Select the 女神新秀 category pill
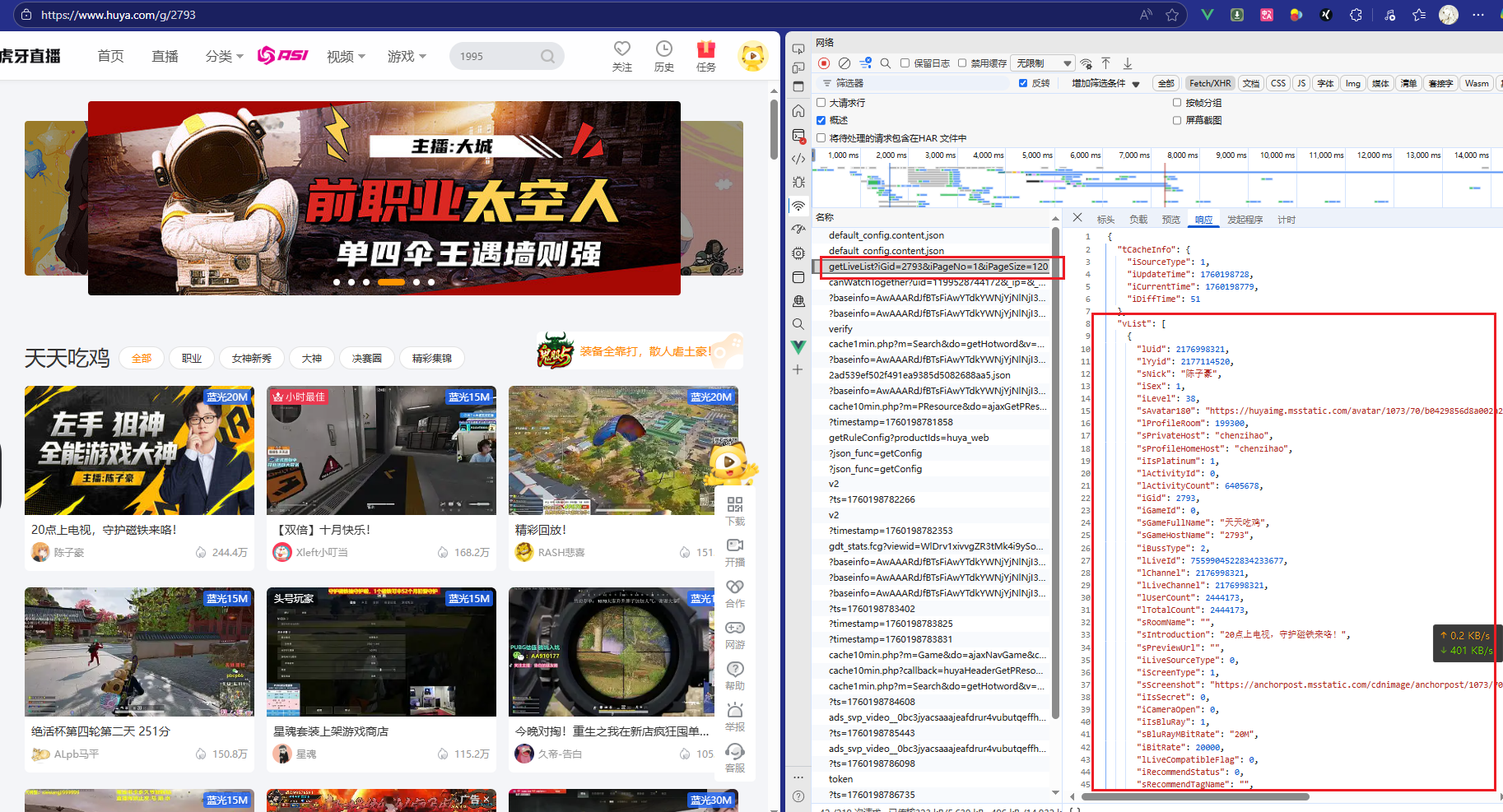 (x=252, y=358)
